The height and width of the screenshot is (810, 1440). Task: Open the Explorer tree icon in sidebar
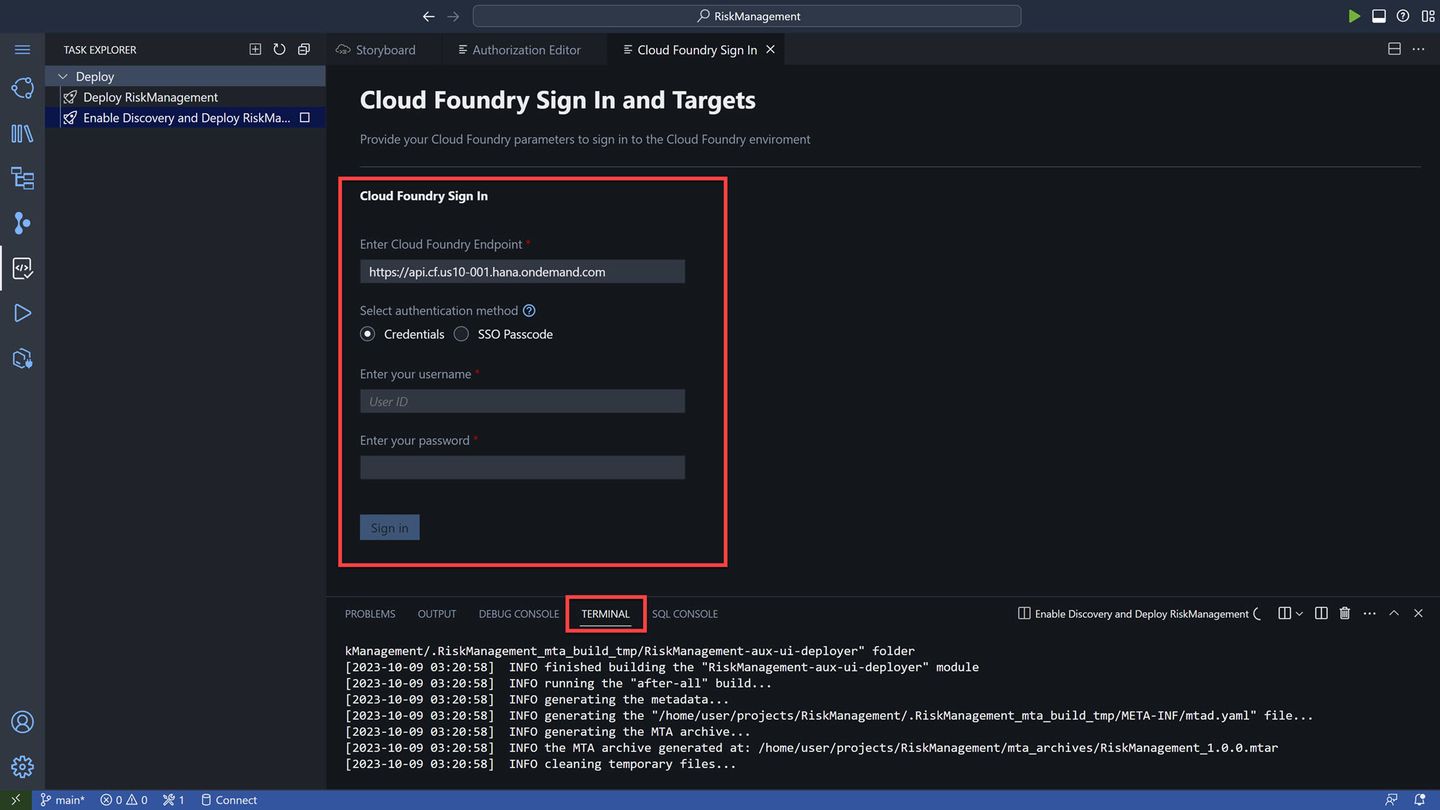(x=22, y=178)
